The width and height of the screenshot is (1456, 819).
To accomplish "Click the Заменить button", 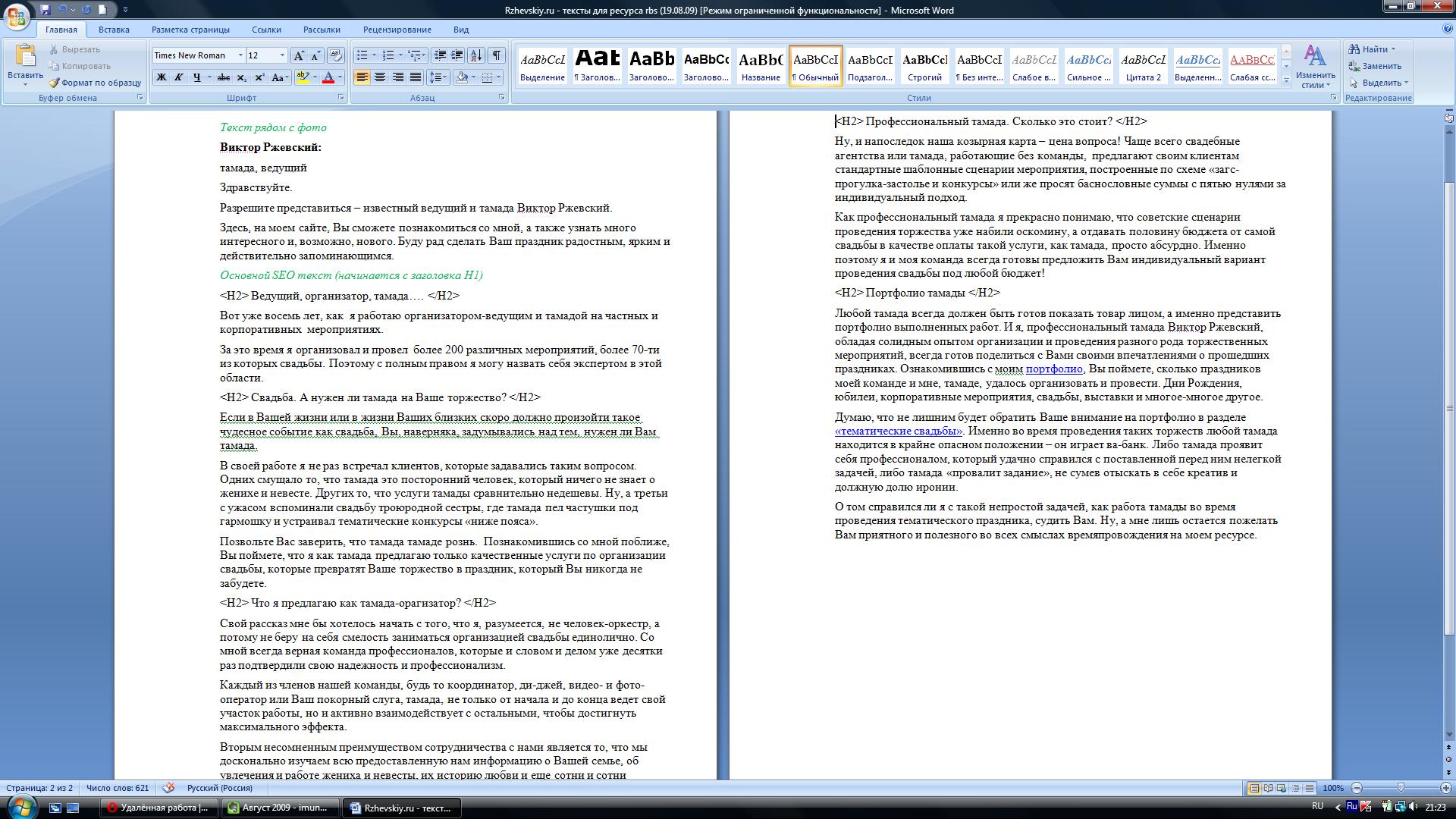I will click(x=1374, y=66).
